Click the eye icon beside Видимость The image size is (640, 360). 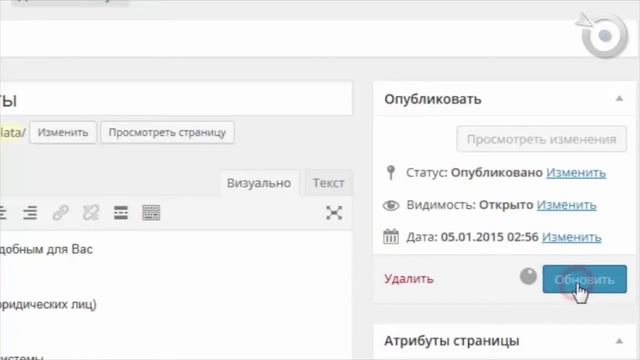(391, 205)
